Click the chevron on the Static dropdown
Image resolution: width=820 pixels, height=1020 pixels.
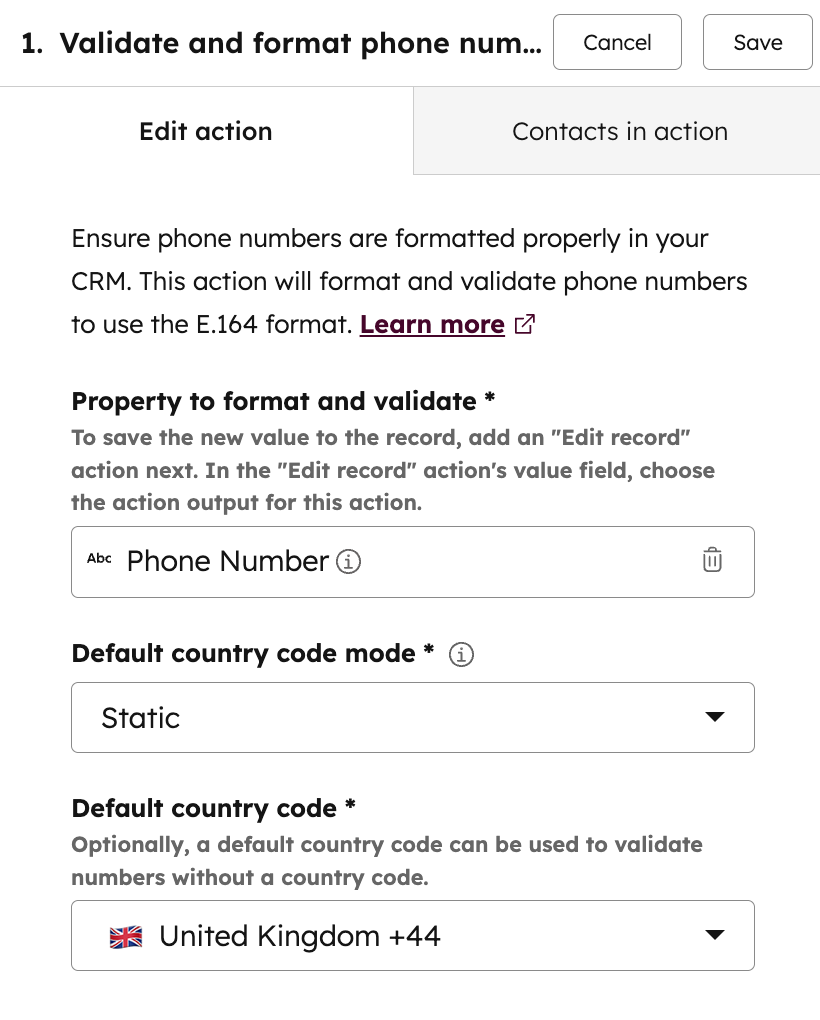(x=715, y=716)
